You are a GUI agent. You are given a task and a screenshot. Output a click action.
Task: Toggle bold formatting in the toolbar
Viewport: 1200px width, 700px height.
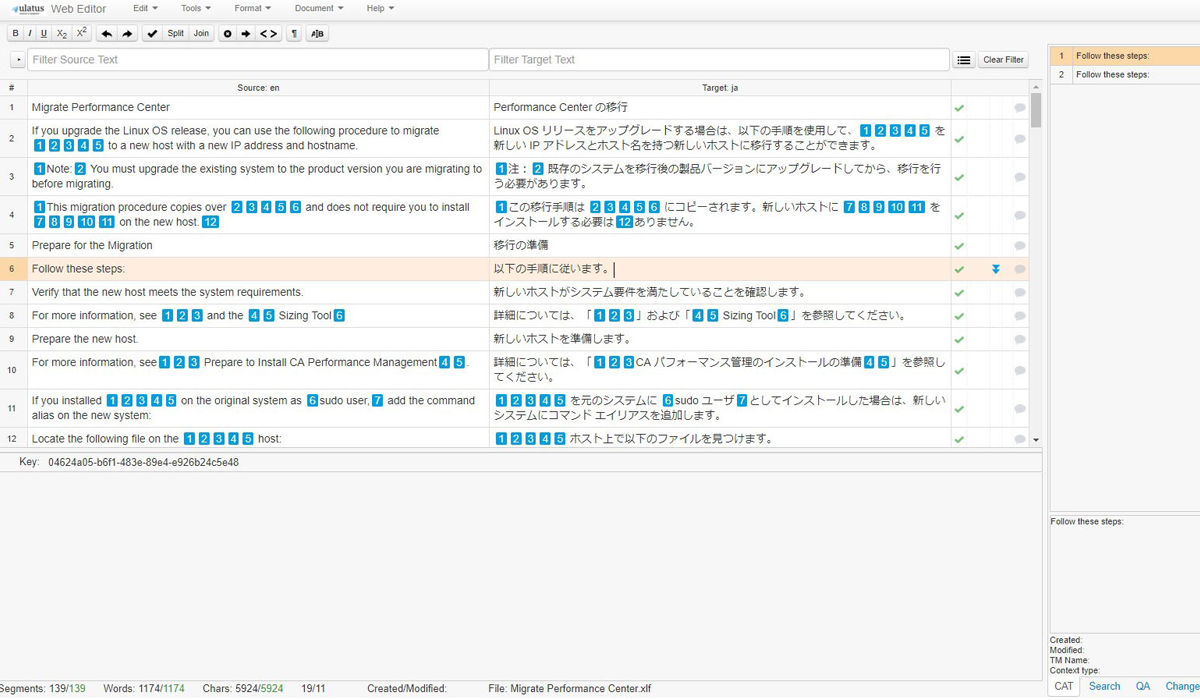(15, 34)
